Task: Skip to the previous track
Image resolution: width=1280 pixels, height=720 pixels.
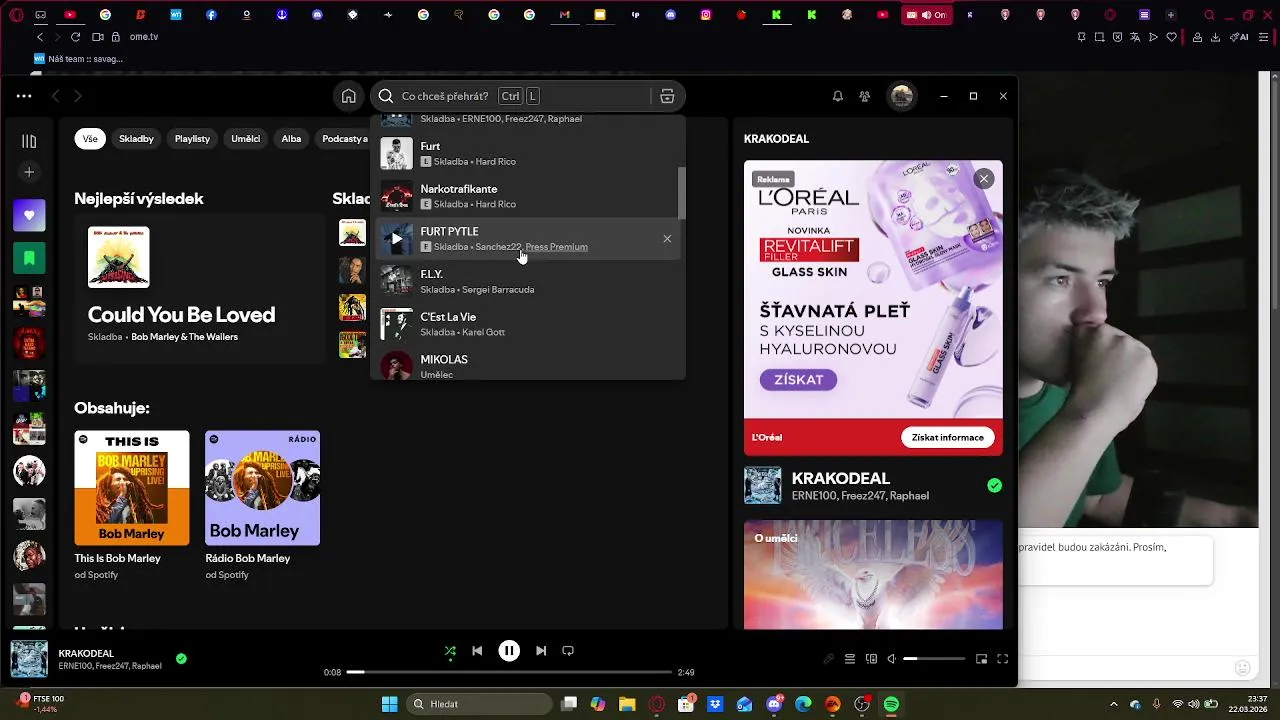Action: [x=477, y=651]
